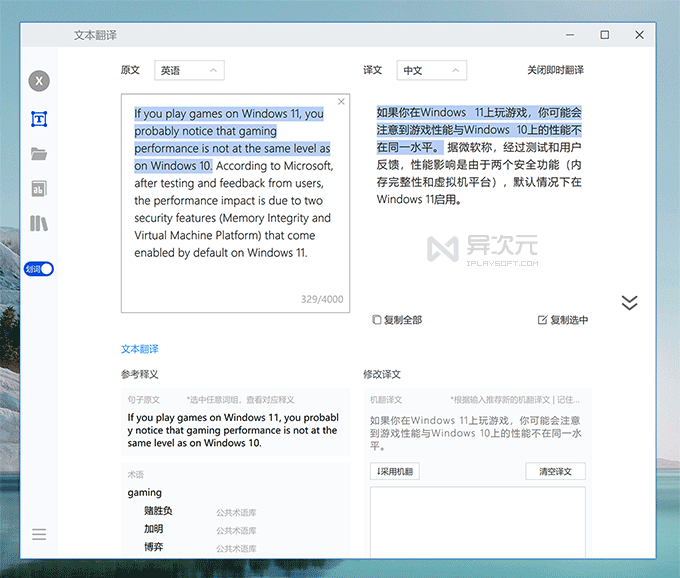Click the machine translation text under 机翻译文
680x578 pixels.
click(x=475, y=433)
